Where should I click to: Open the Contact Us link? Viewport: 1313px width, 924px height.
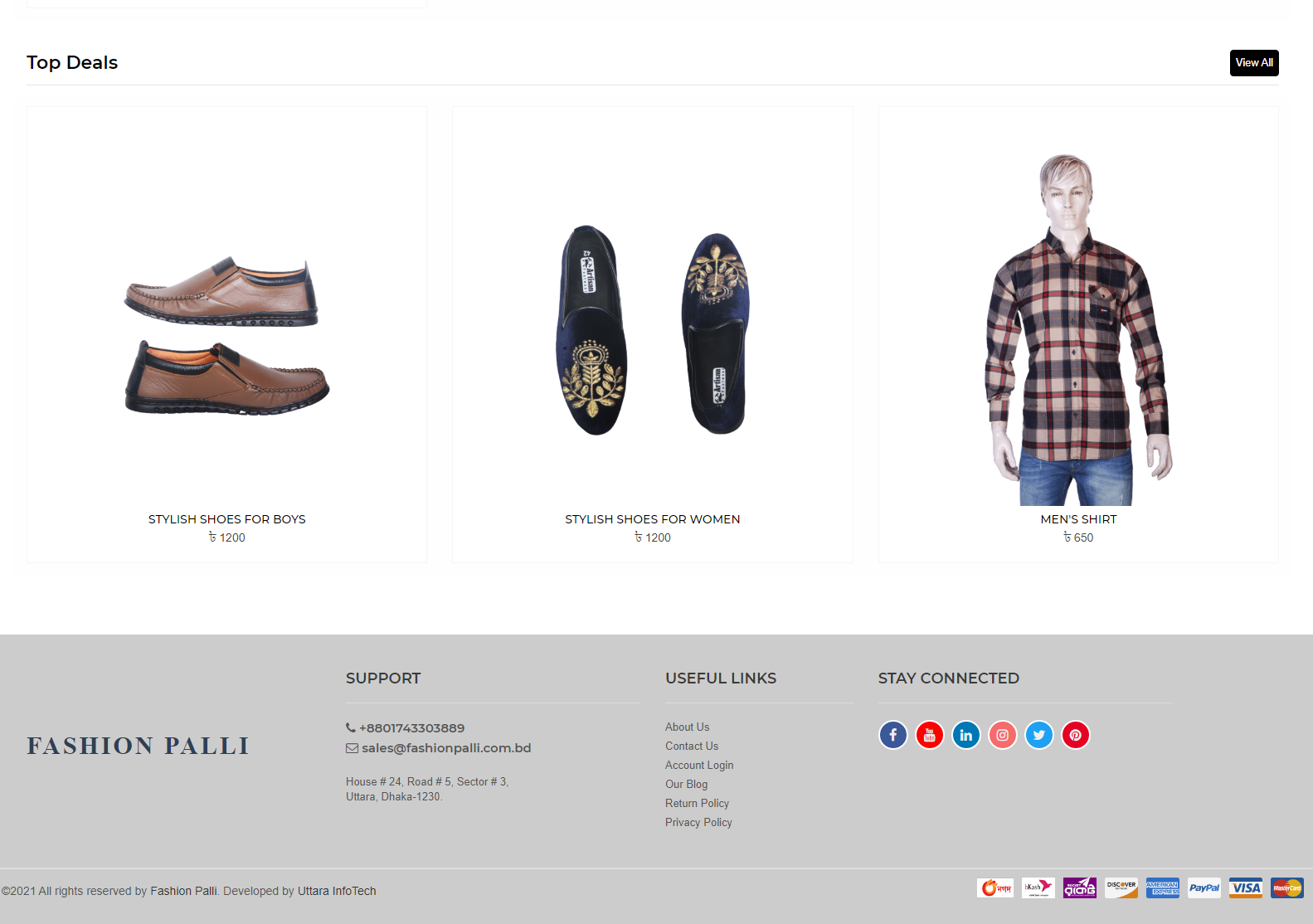pyautogui.click(x=692, y=746)
